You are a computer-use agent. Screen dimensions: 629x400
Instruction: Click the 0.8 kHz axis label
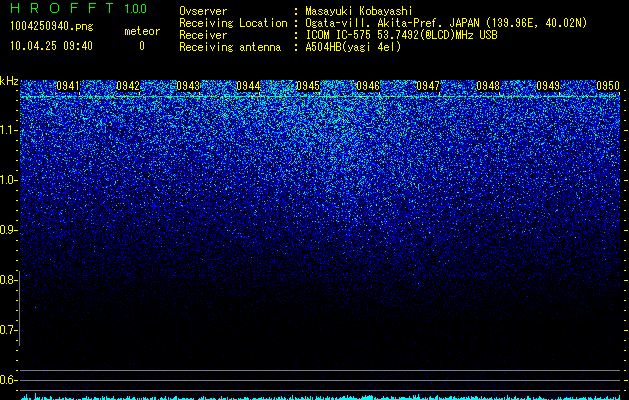tap(8, 280)
